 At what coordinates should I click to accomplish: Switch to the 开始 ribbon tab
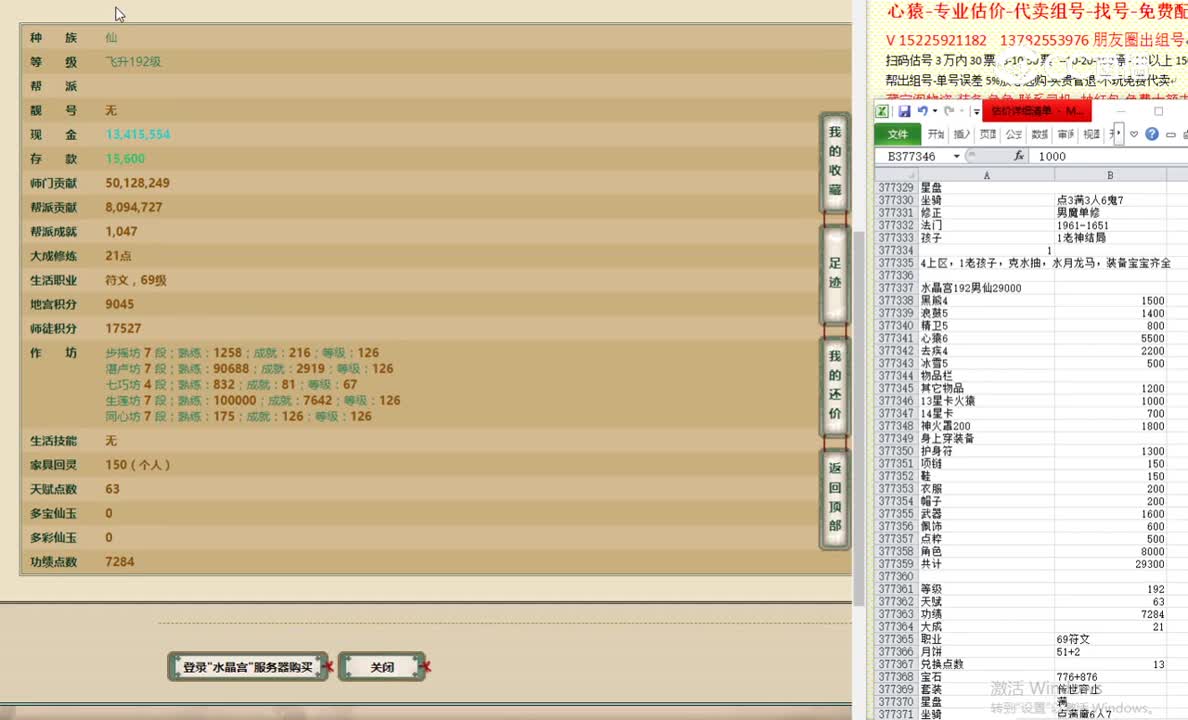point(935,133)
